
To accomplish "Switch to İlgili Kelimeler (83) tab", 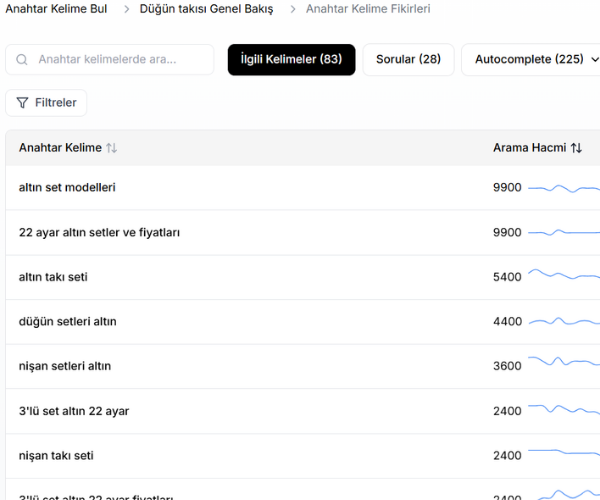I will click(291, 60).
